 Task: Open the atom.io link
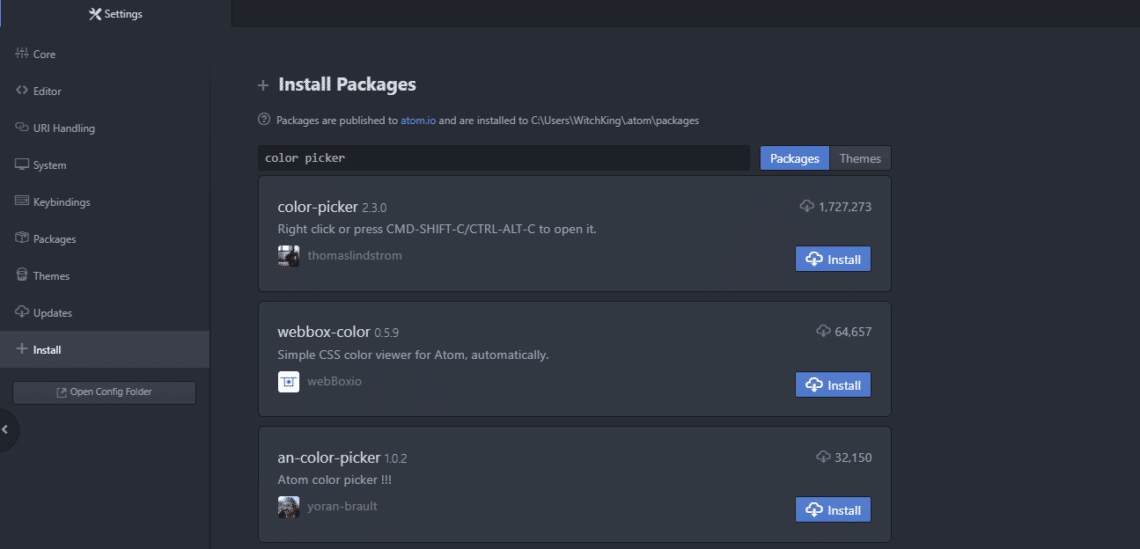(418, 121)
